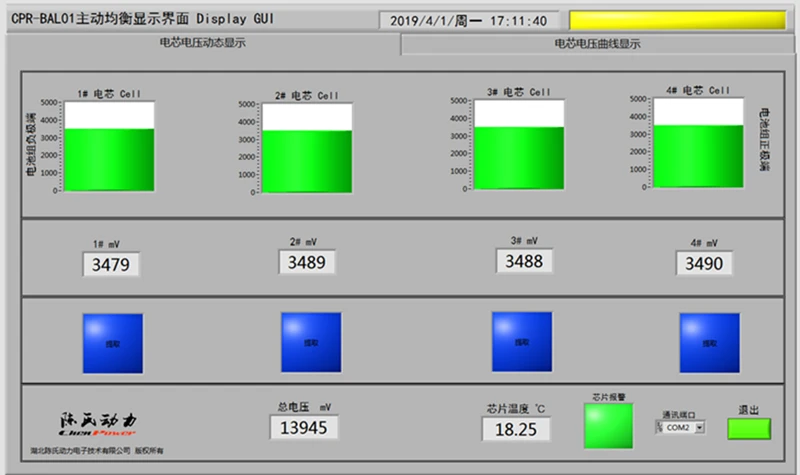The image size is (800, 475).
Task: Click the 4# 电芯 Cell green tank gauge
Action: click(x=698, y=143)
